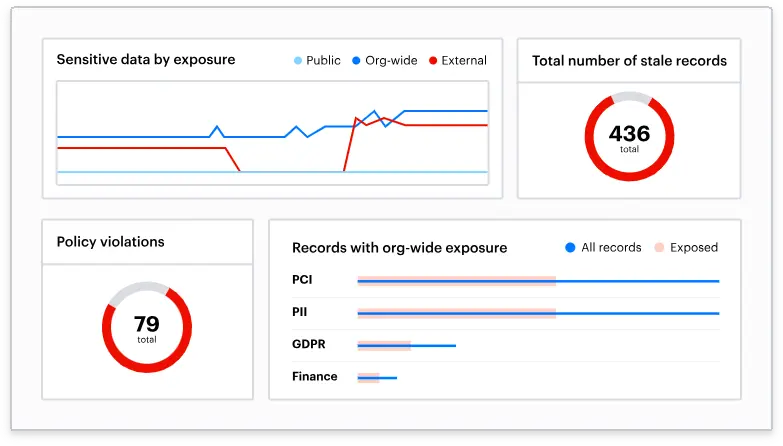Viewport: 783px width, 446px height.
Task: Click the 79 total policy violations donut
Action: coord(147,327)
